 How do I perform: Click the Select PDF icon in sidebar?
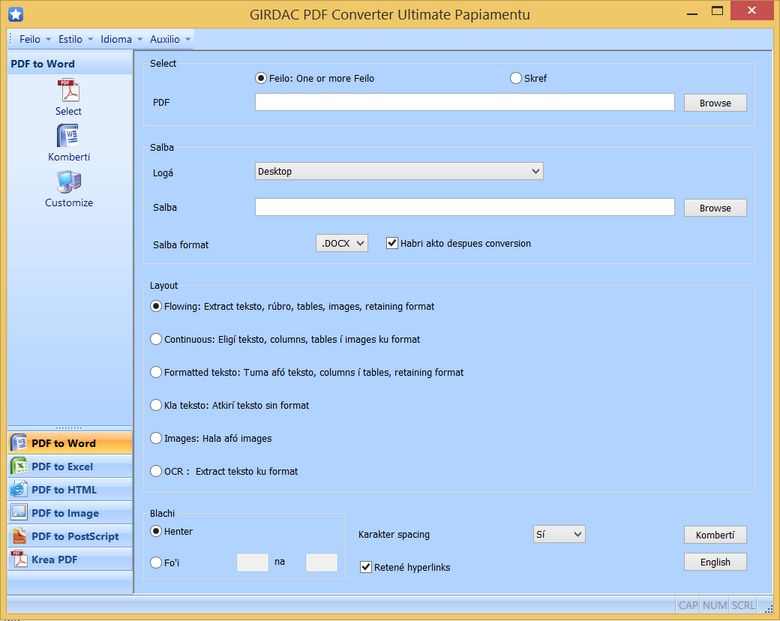[x=69, y=91]
